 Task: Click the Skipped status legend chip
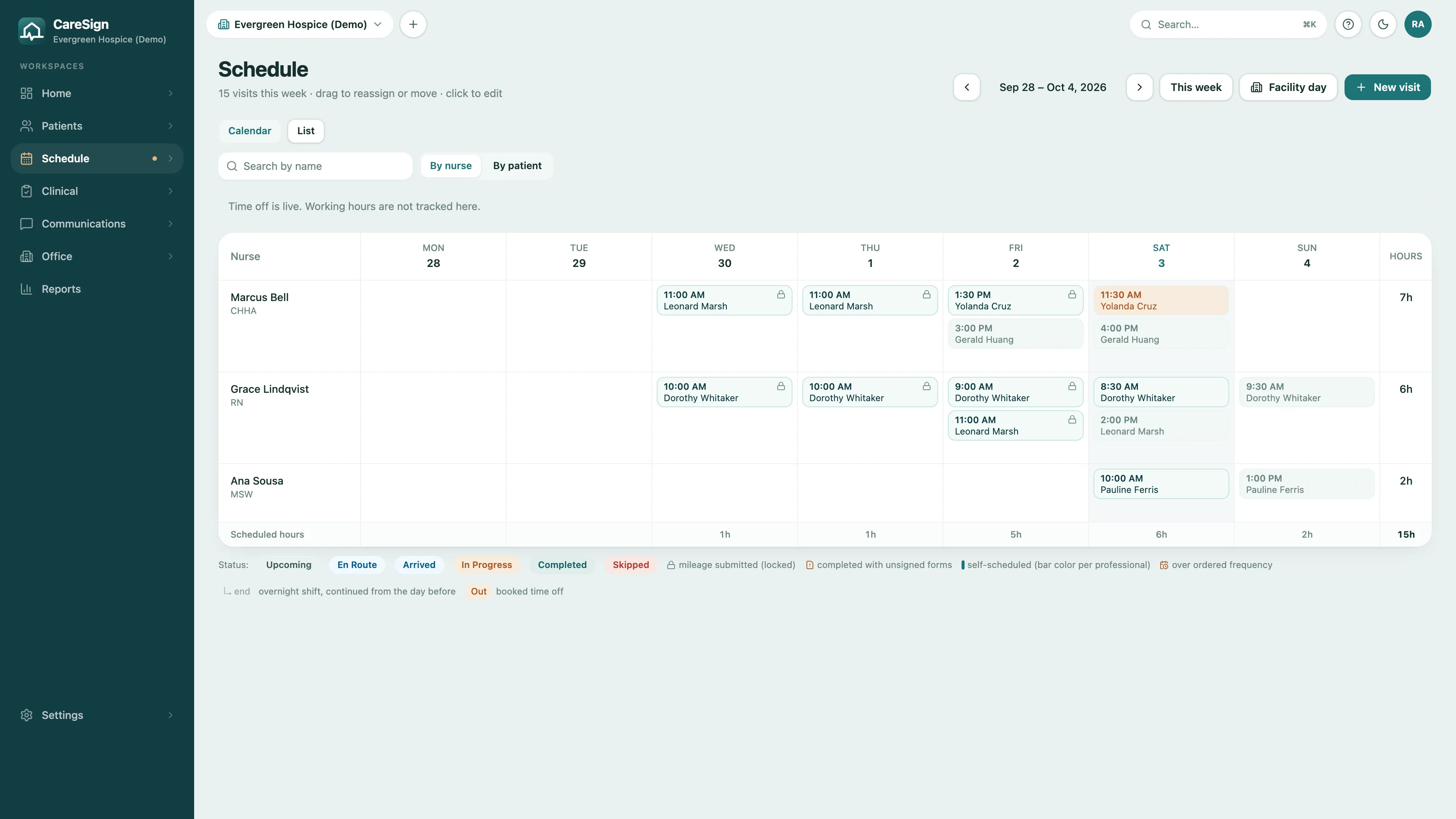coord(631,565)
